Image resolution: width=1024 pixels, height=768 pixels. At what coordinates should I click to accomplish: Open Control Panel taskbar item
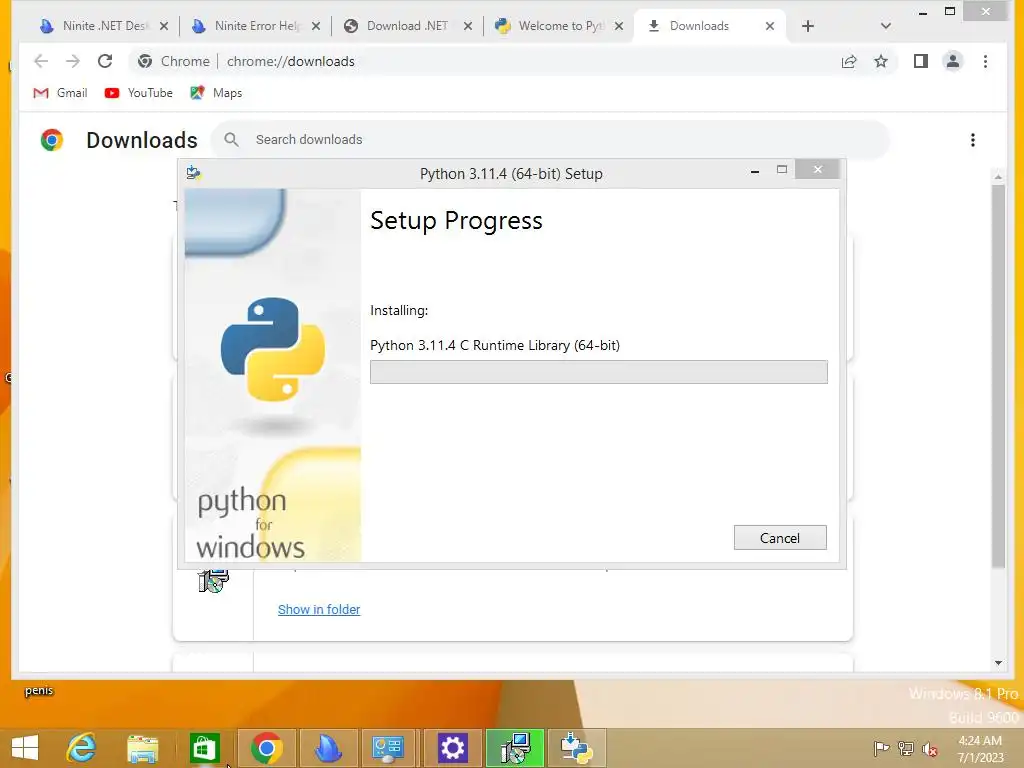pos(389,748)
